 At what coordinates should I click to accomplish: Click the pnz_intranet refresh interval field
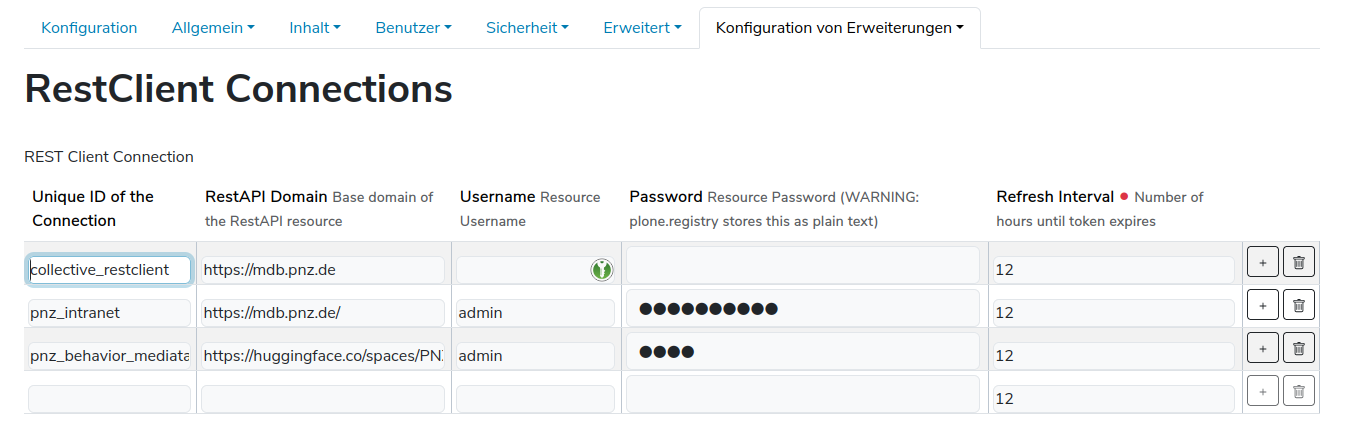pos(1113,313)
